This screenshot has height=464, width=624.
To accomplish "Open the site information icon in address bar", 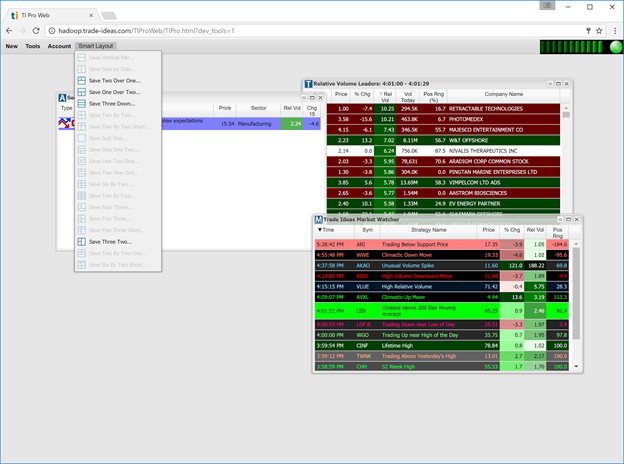I will tap(52, 31).
